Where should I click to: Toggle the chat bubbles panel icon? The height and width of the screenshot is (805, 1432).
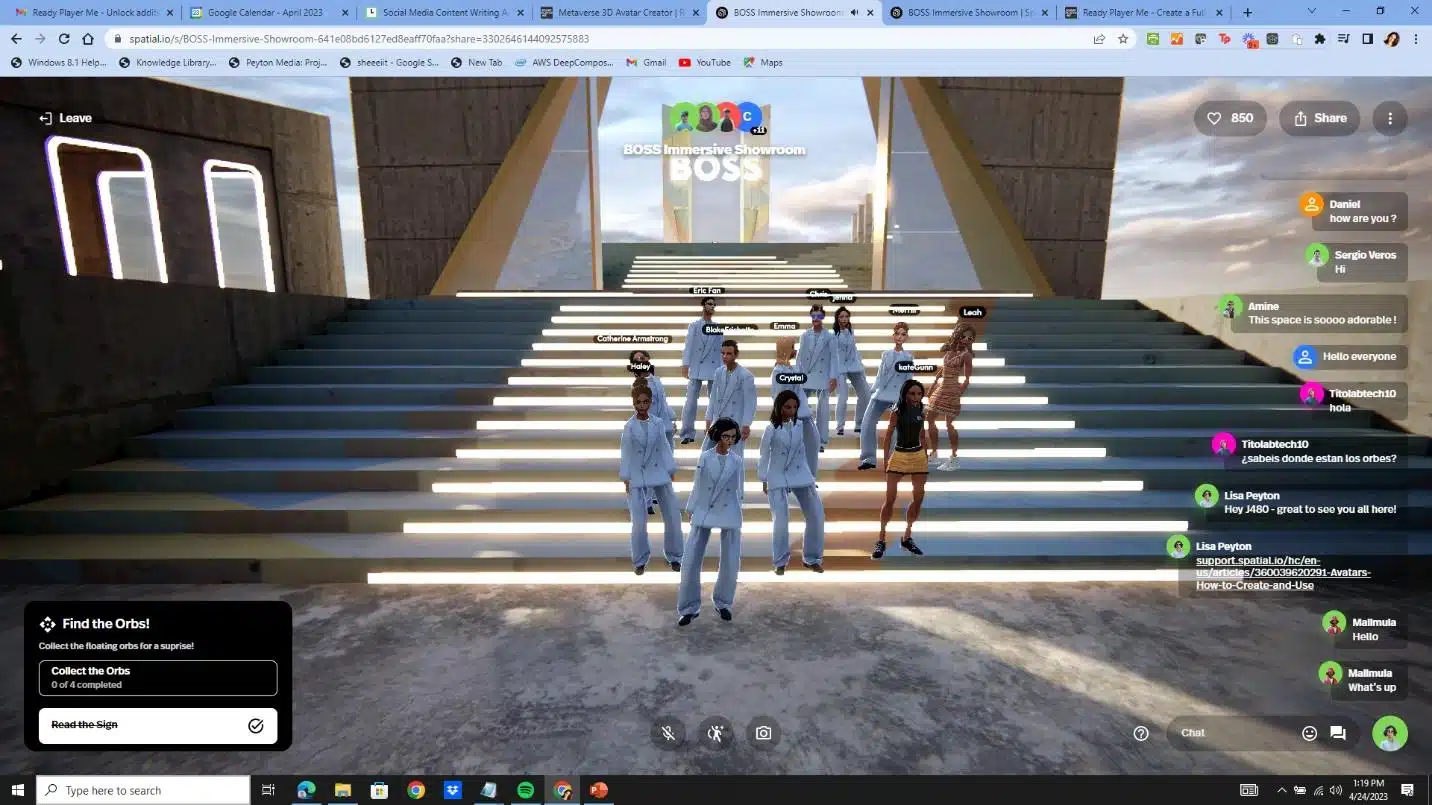point(1337,733)
